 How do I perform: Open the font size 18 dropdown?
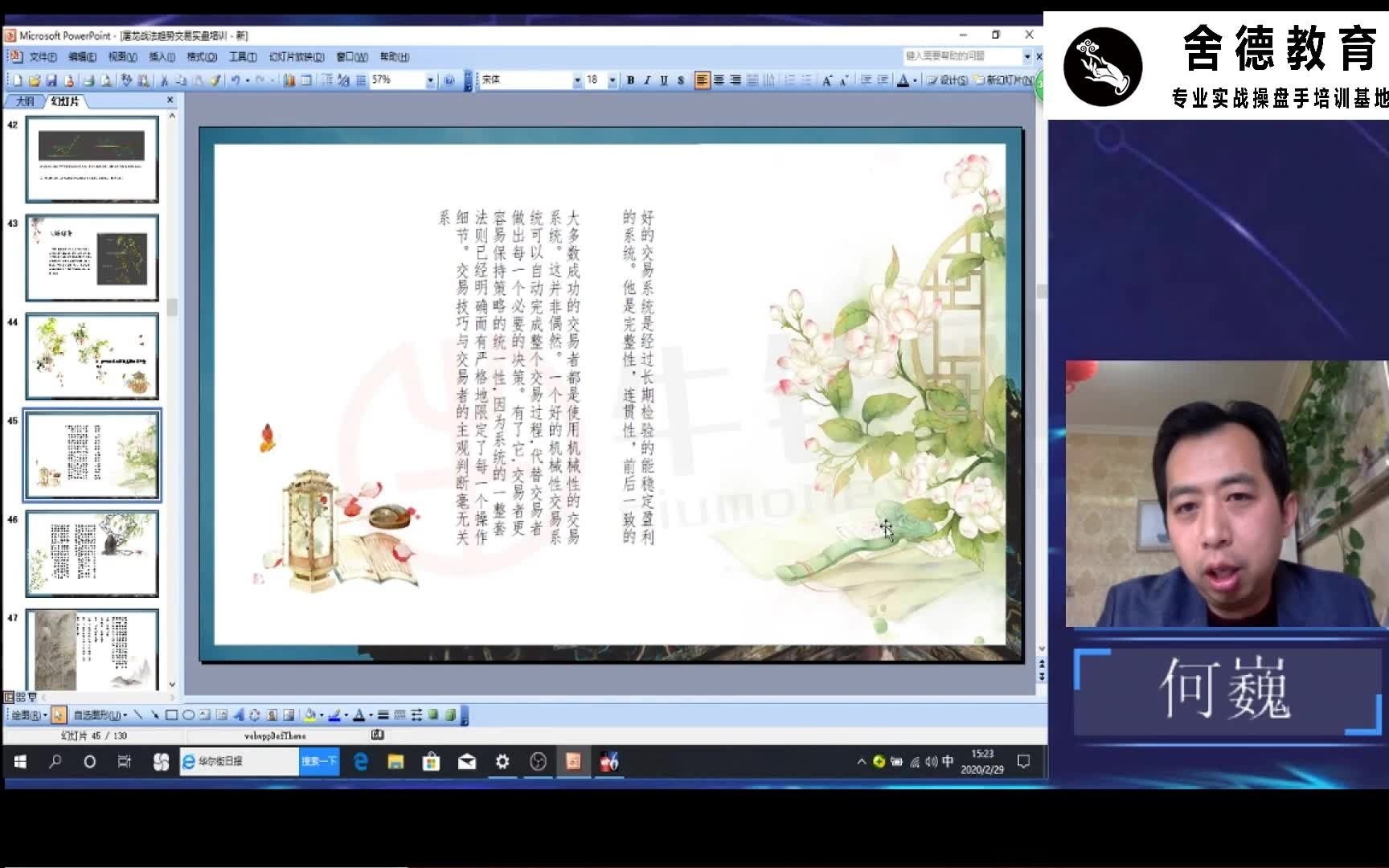pos(613,80)
